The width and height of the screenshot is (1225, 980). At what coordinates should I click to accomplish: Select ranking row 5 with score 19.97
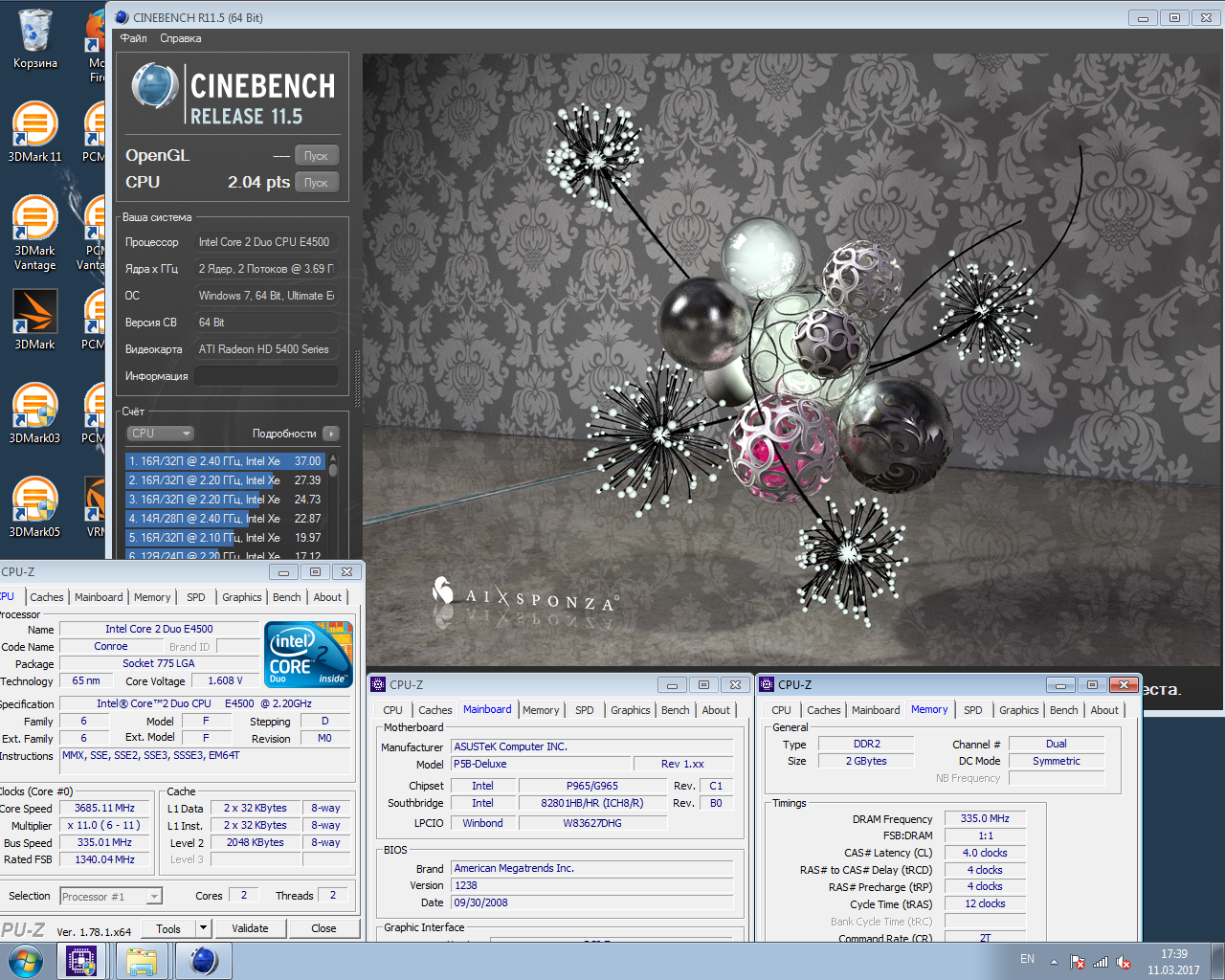pos(226,538)
